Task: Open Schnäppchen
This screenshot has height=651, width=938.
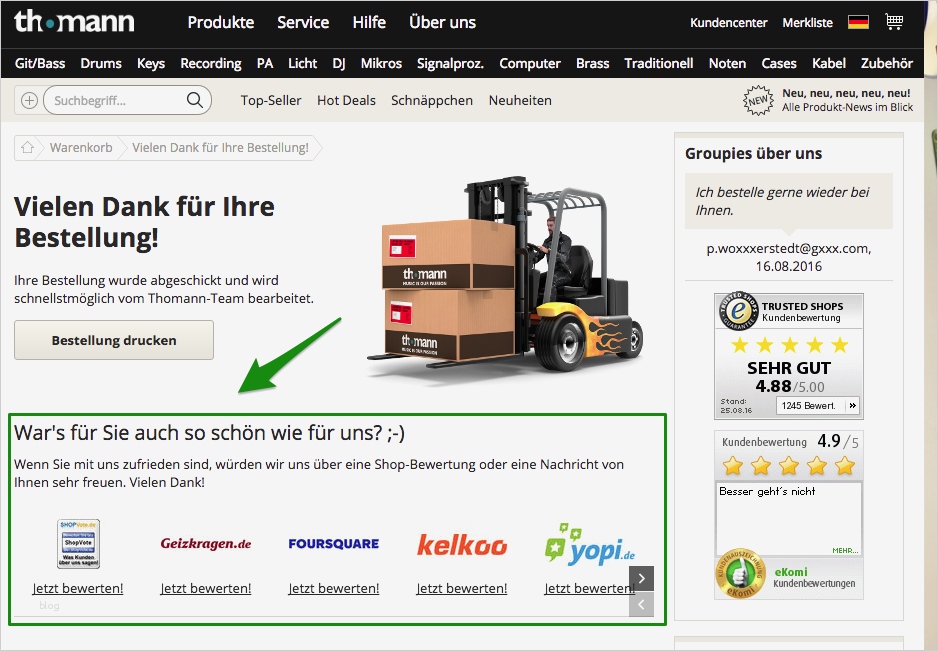Action: [x=432, y=101]
